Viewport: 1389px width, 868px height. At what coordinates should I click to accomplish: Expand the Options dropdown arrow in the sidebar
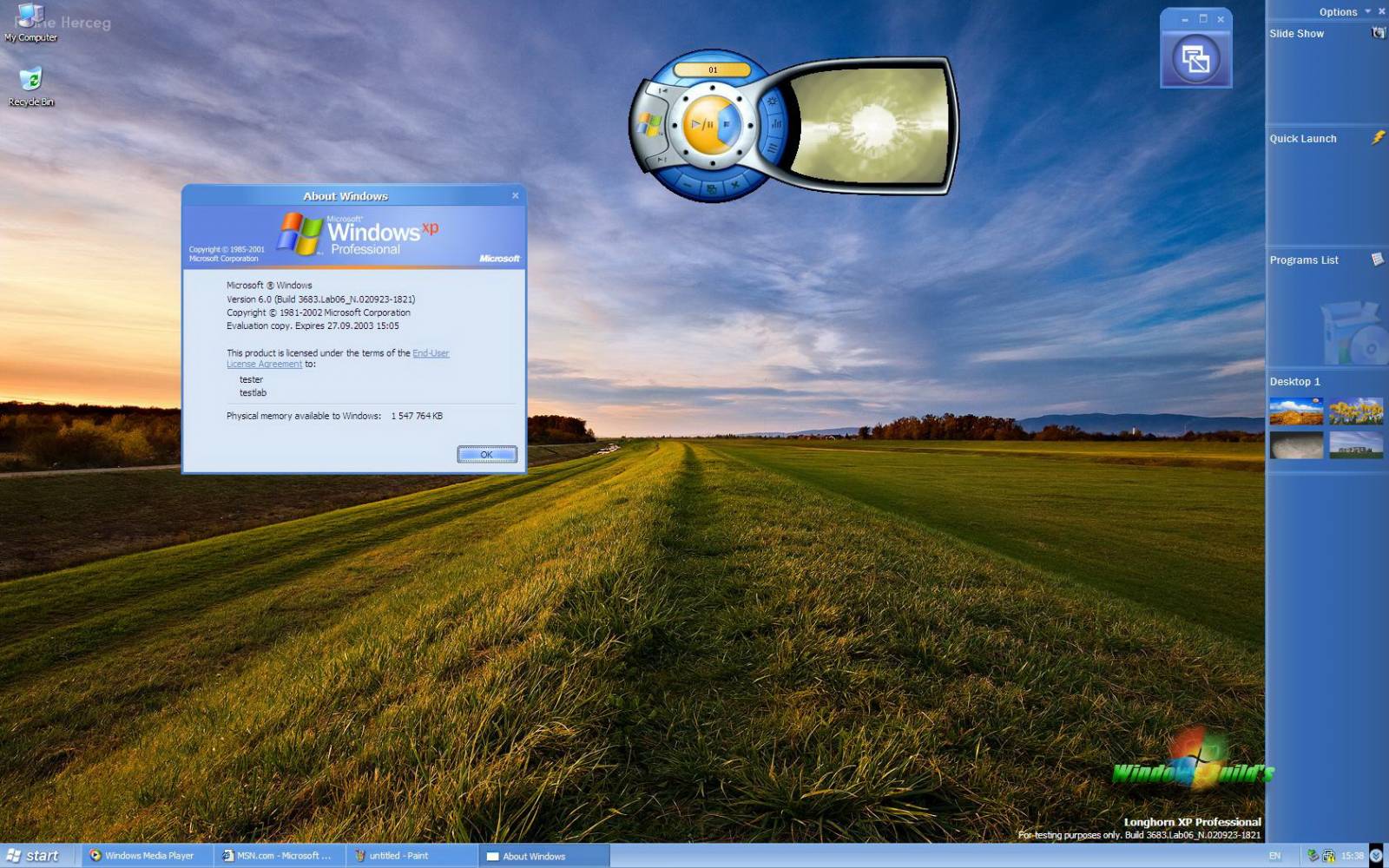1367,11
